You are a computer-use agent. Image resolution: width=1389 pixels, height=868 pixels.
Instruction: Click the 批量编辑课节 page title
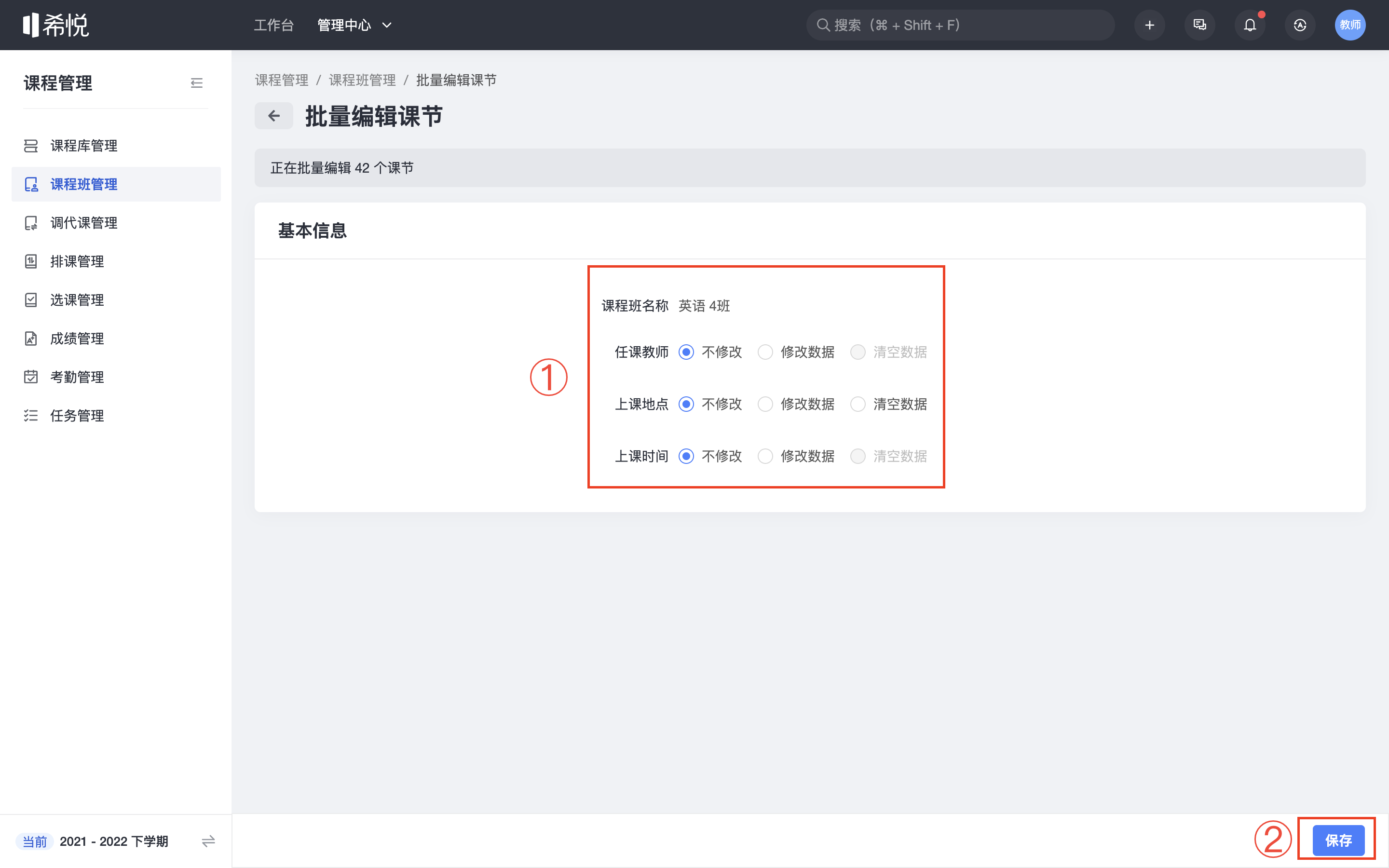click(x=374, y=117)
